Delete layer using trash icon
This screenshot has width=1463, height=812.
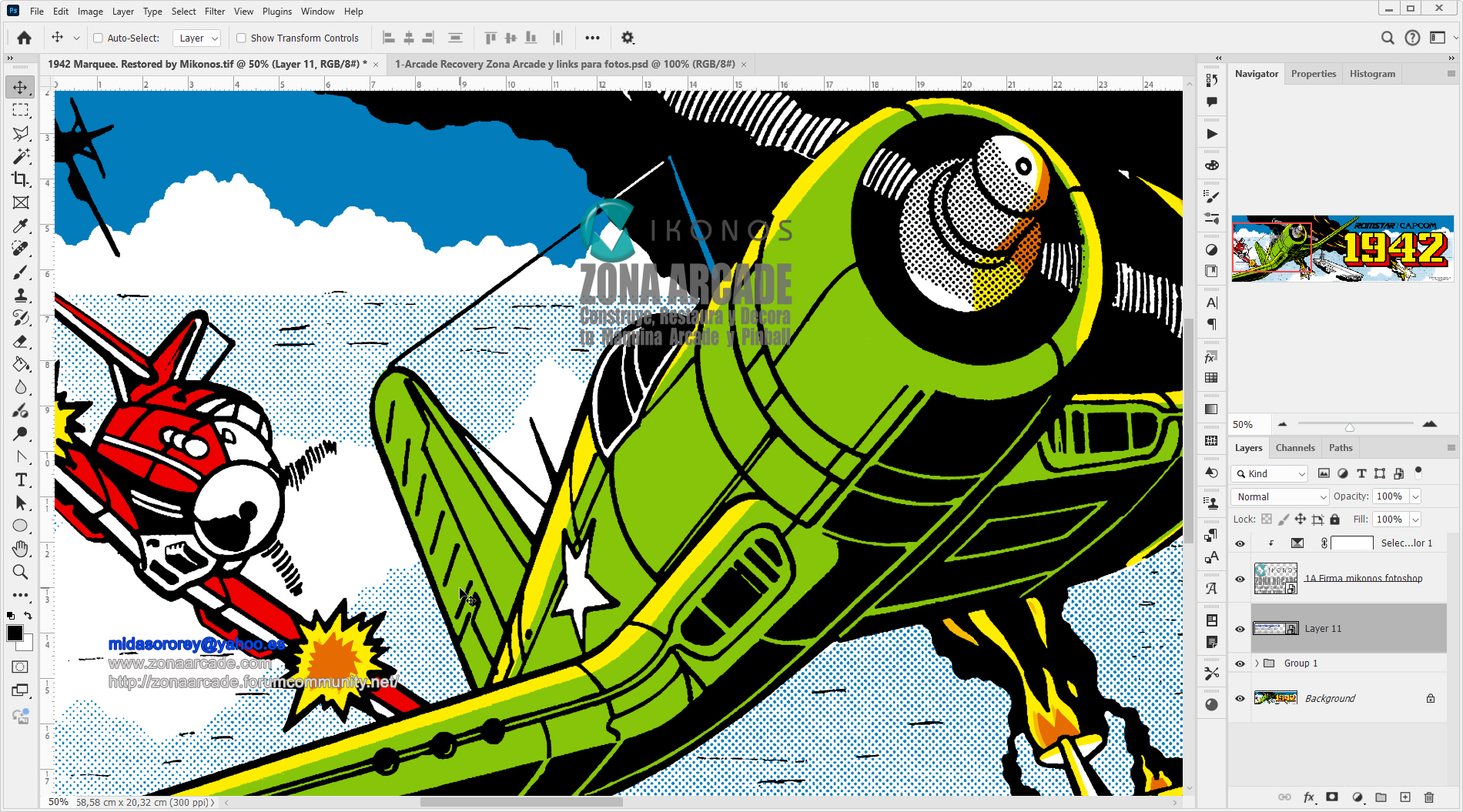pos(1429,797)
